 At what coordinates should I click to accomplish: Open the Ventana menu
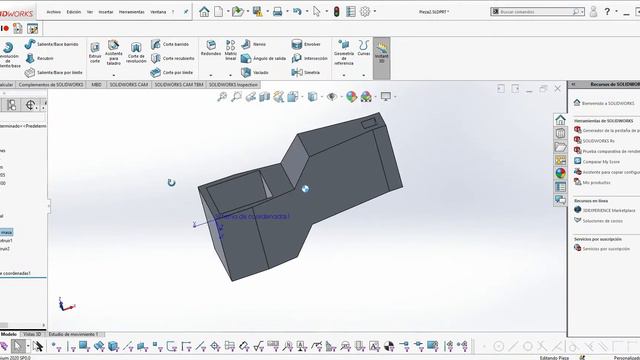pyautogui.click(x=158, y=12)
